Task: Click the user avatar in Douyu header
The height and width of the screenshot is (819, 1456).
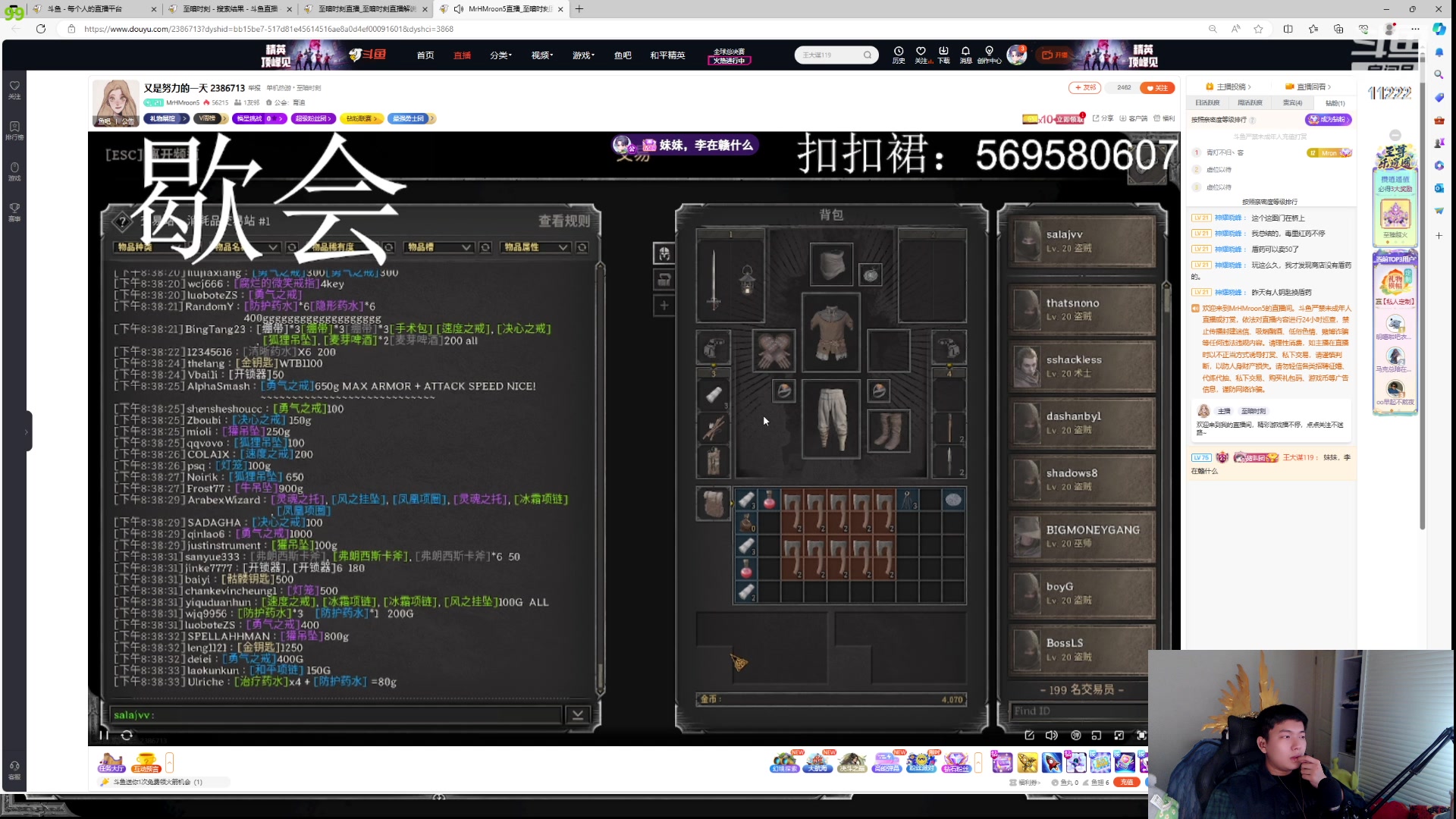Action: point(1017,55)
